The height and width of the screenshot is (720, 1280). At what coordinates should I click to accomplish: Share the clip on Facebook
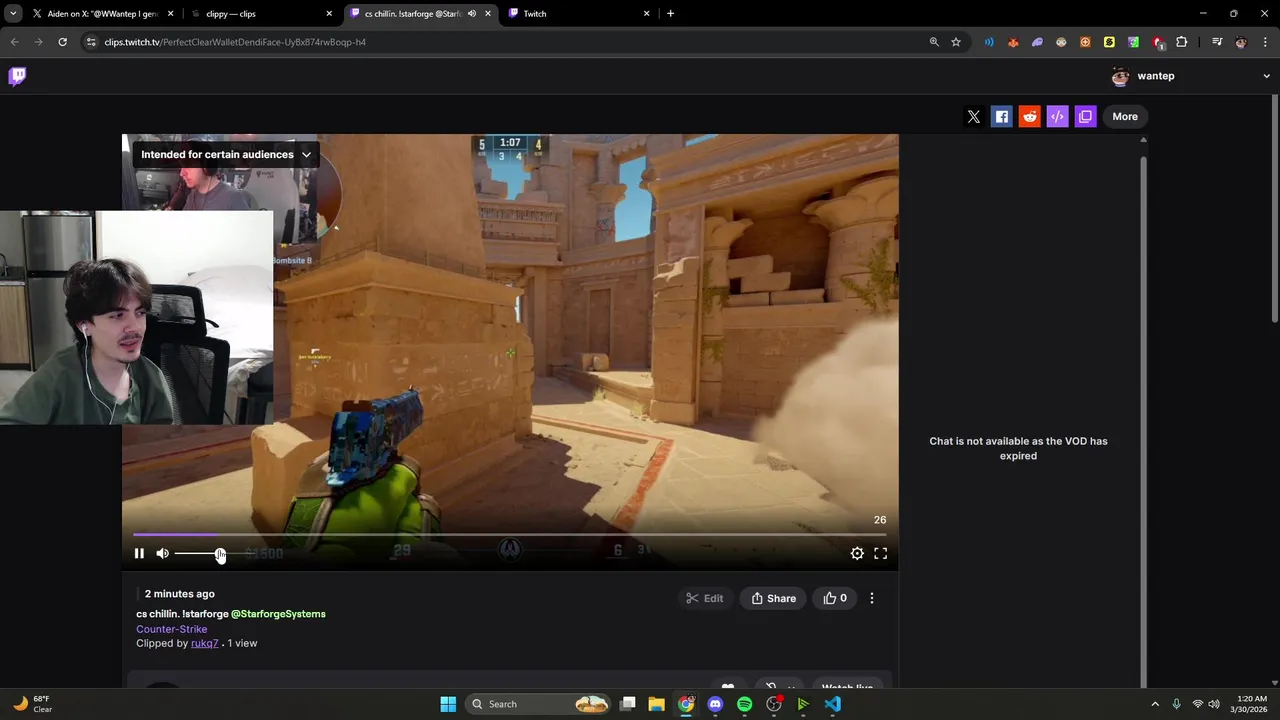click(1002, 117)
